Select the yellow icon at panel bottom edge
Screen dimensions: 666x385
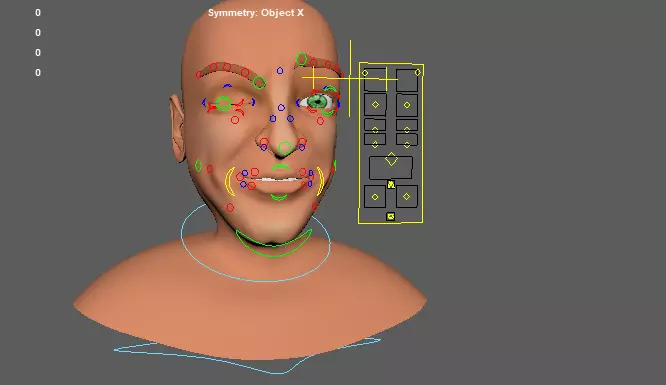tap(391, 217)
